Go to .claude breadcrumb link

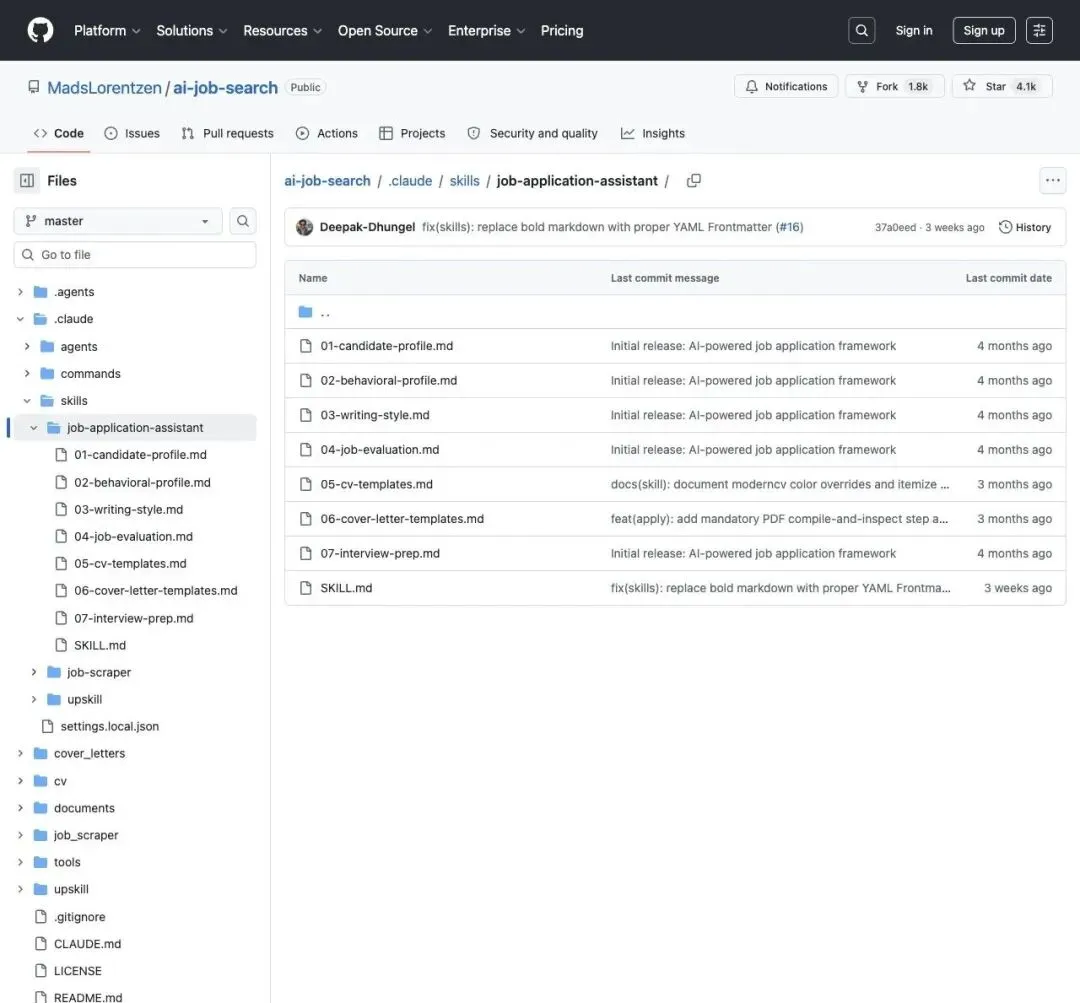point(410,180)
